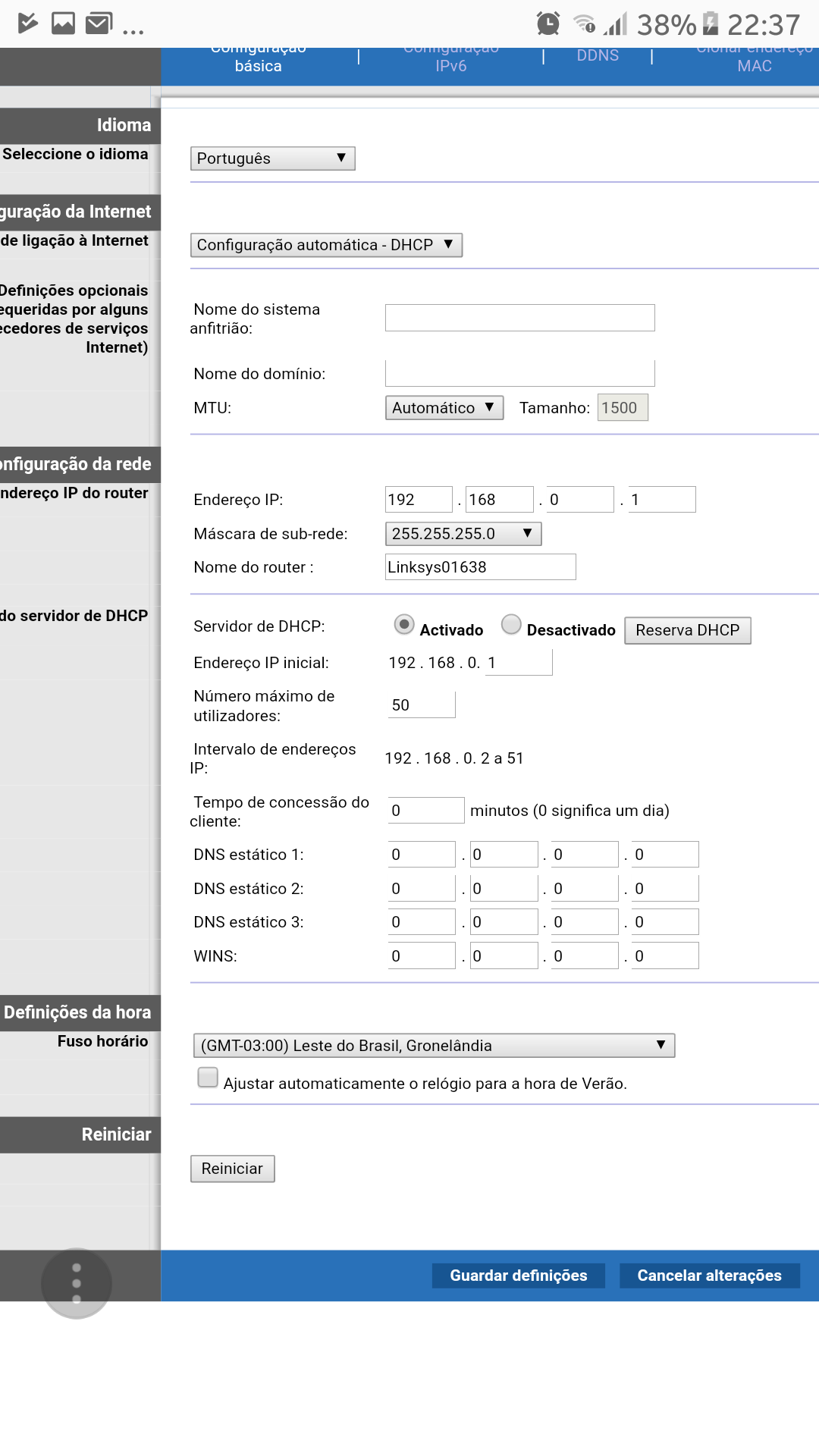Tap the image notification icon in status bar
Screen dimensions: 819x1456
point(63,24)
